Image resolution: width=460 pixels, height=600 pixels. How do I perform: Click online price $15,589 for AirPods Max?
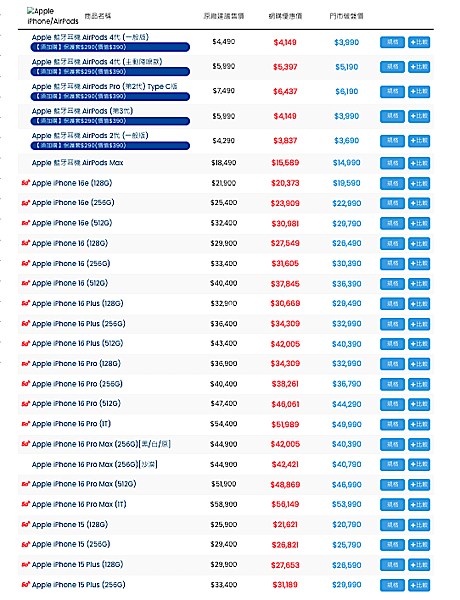[x=285, y=163]
